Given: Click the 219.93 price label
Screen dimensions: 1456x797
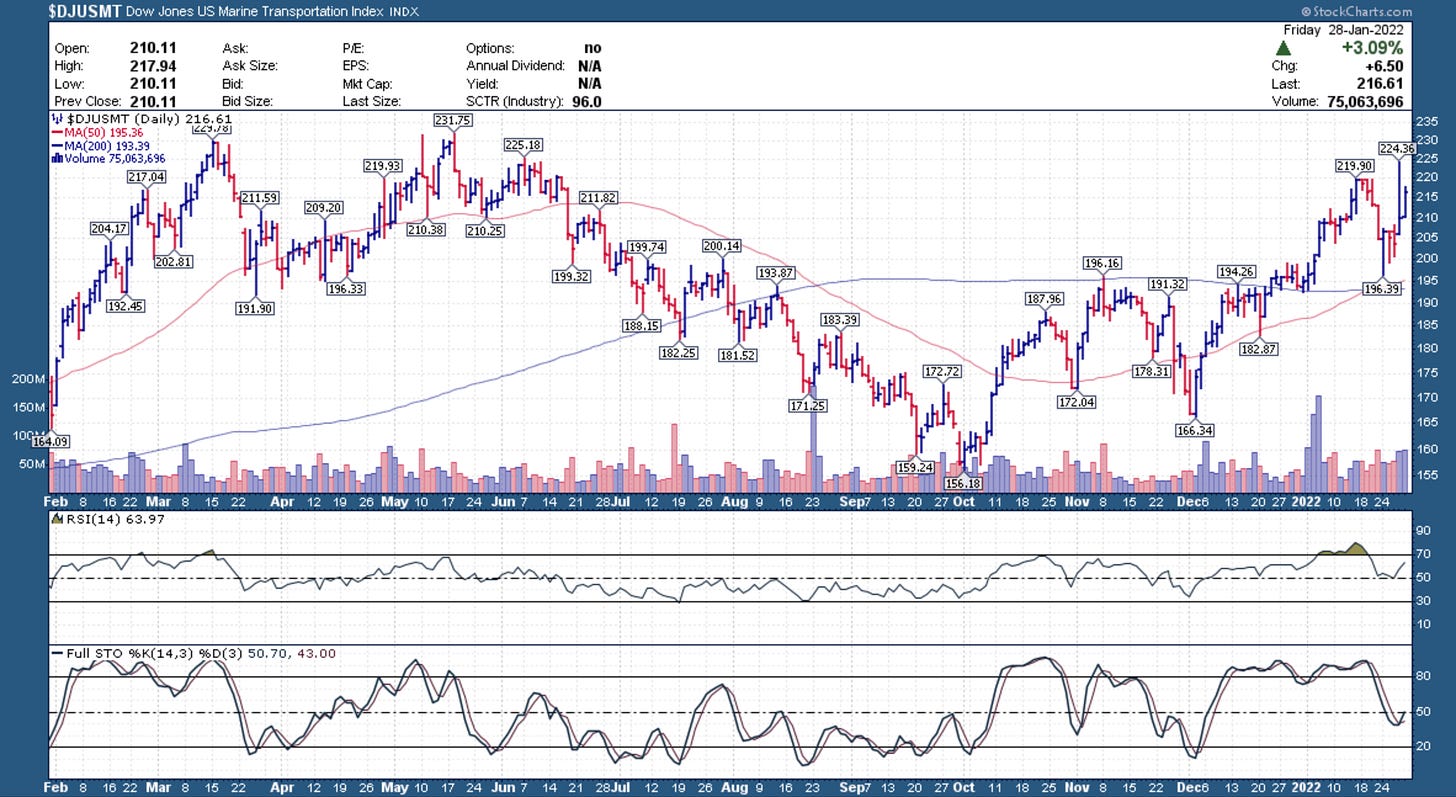Looking at the screenshot, I should (383, 166).
